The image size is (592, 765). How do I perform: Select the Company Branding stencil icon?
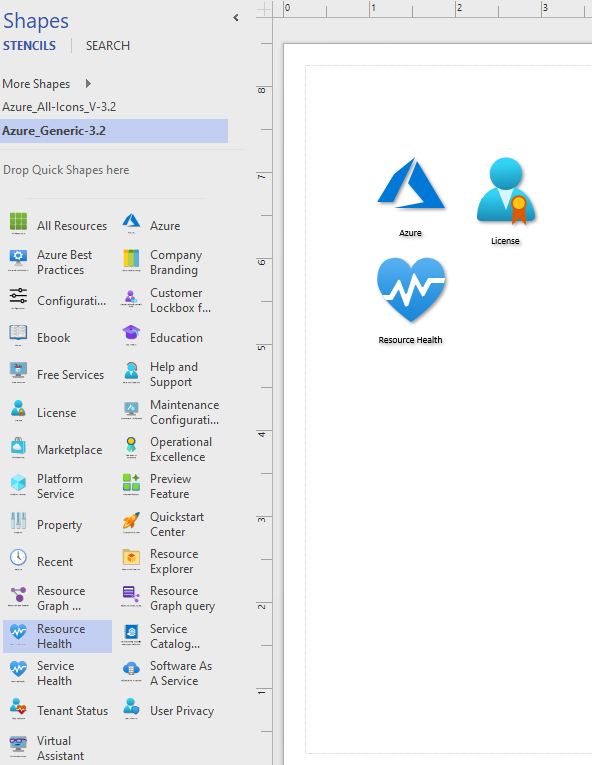tap(131, 260)
